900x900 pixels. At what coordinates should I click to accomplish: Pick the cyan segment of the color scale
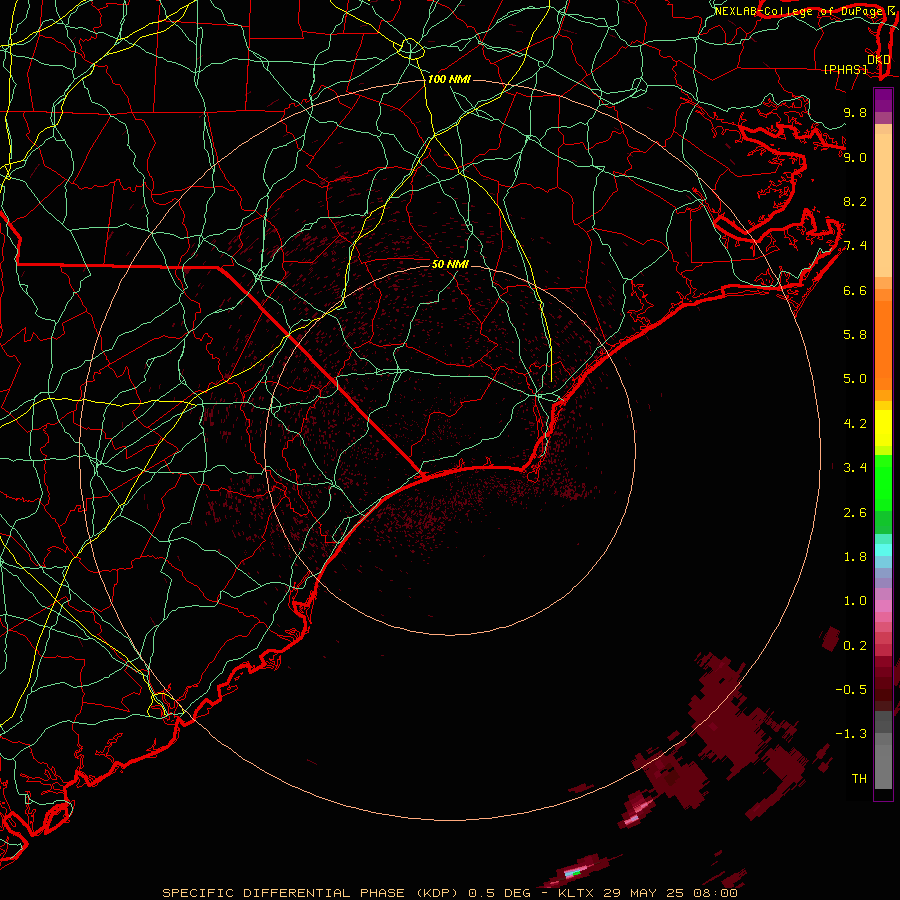tap(883, 550)
